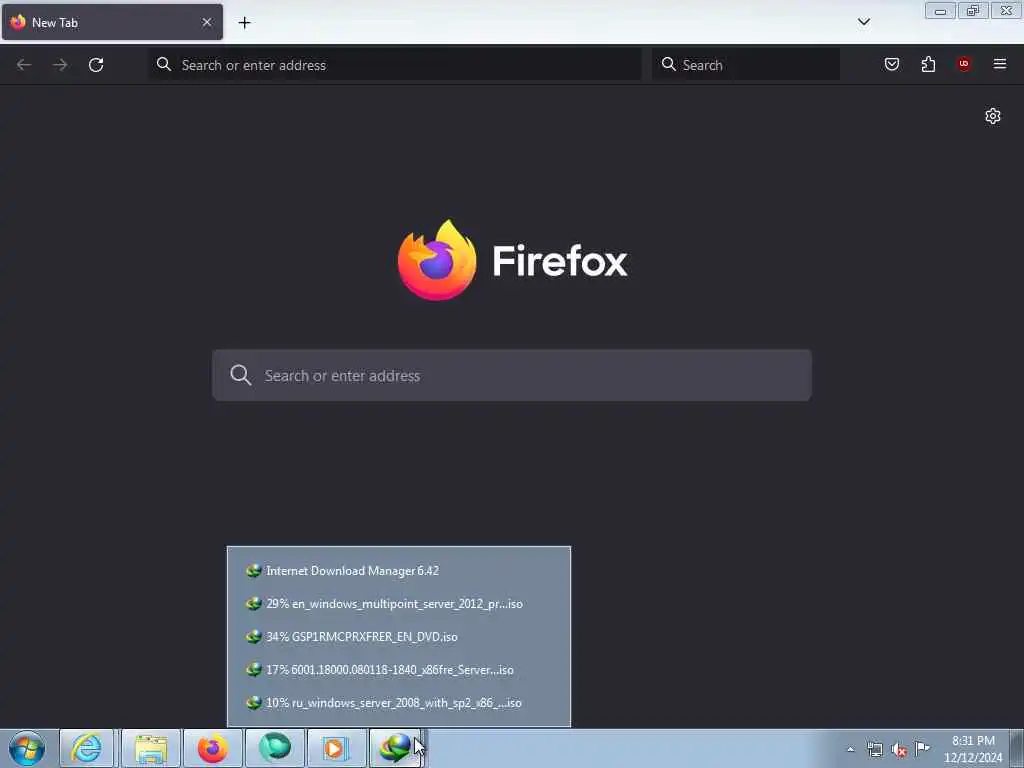Open the muted volume tray icon
1024x768 pixels.
pyautogui.click(x=899, y=750)
